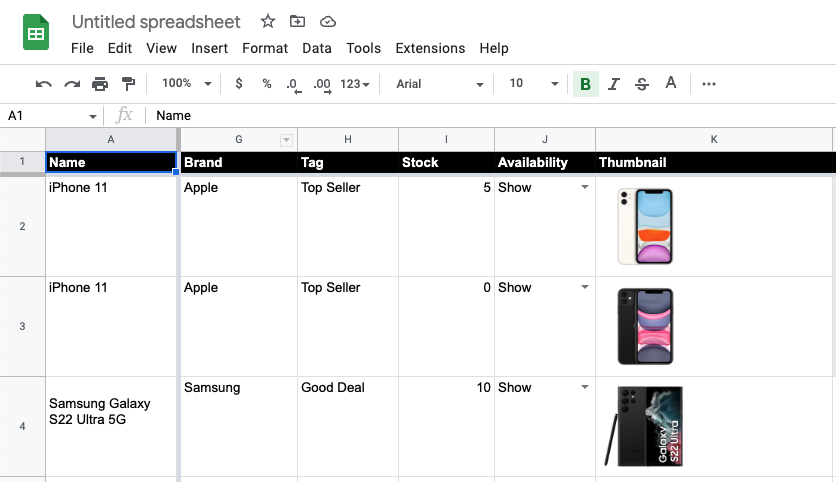This screenshot has width=836, height=482.
Task: Toggle italic formatting
Action: [614, 84]
